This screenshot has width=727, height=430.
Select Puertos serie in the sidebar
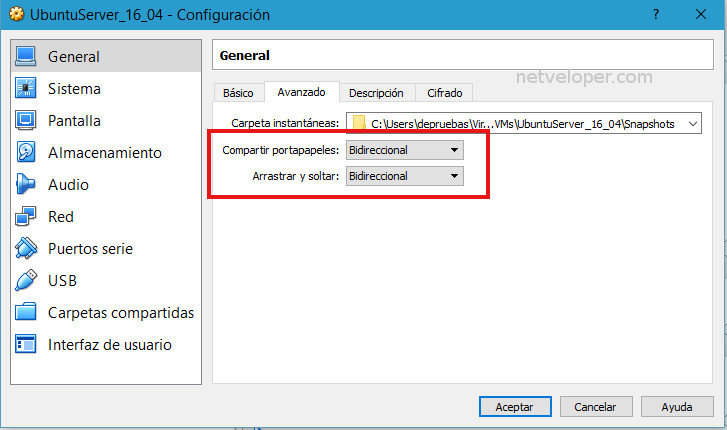click(x=106, y=248)
